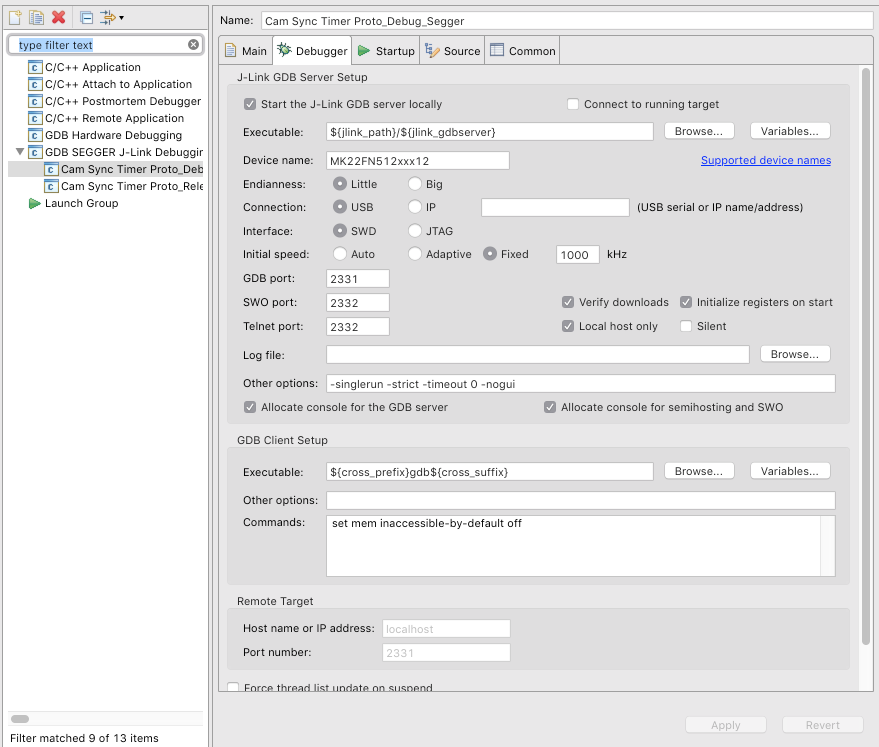Click the speed kHz value field
The width and height of the screenshot is (879, 747).
click(x=577, y=255)
